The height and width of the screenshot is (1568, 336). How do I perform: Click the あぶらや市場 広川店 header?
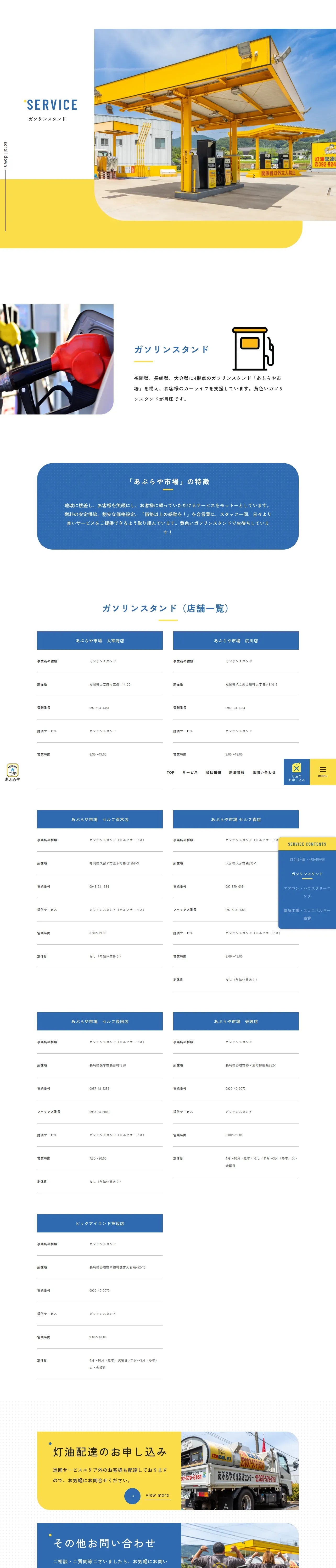point(236,640)
